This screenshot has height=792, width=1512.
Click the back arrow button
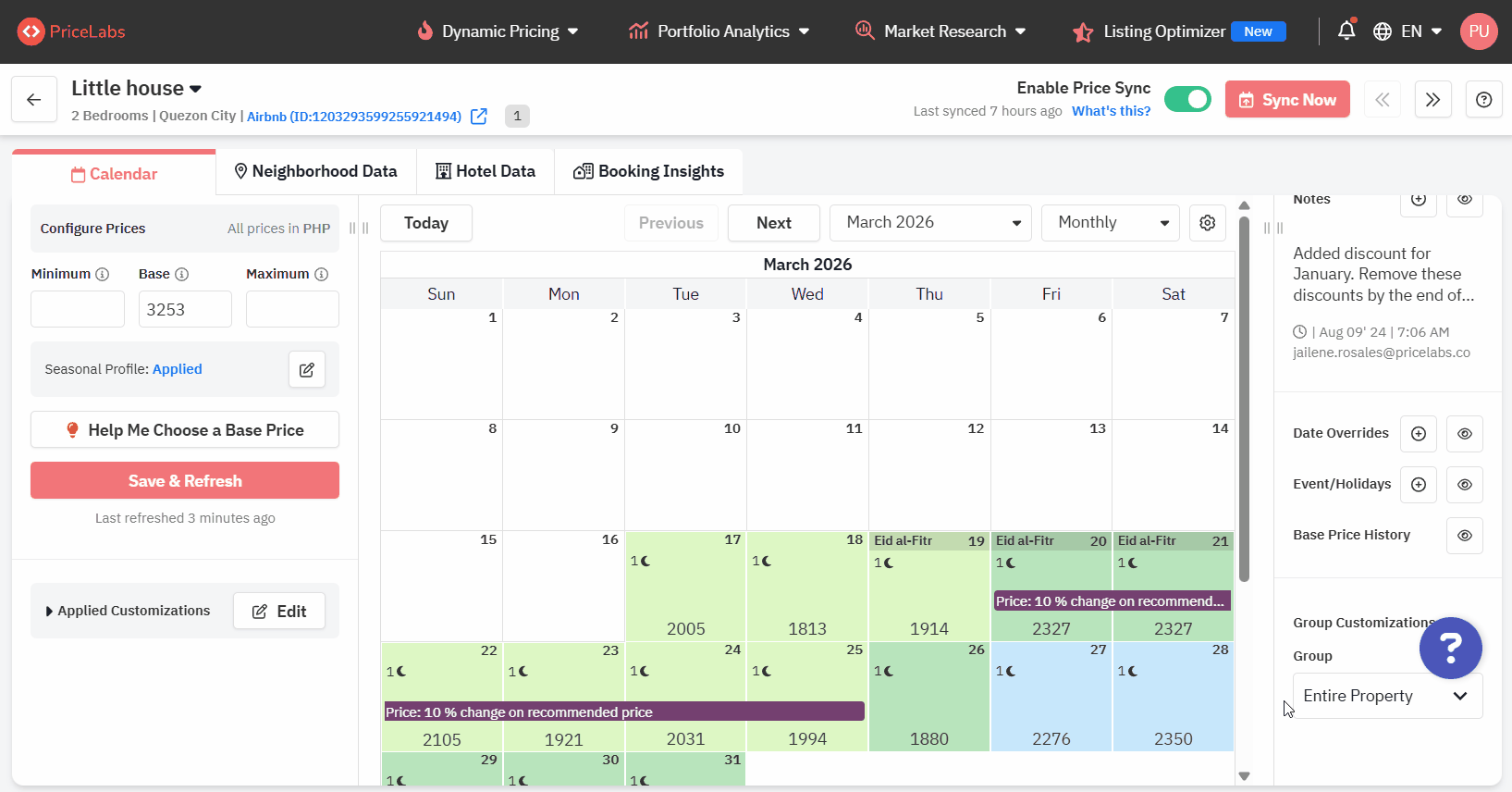[x=34, y=100]
